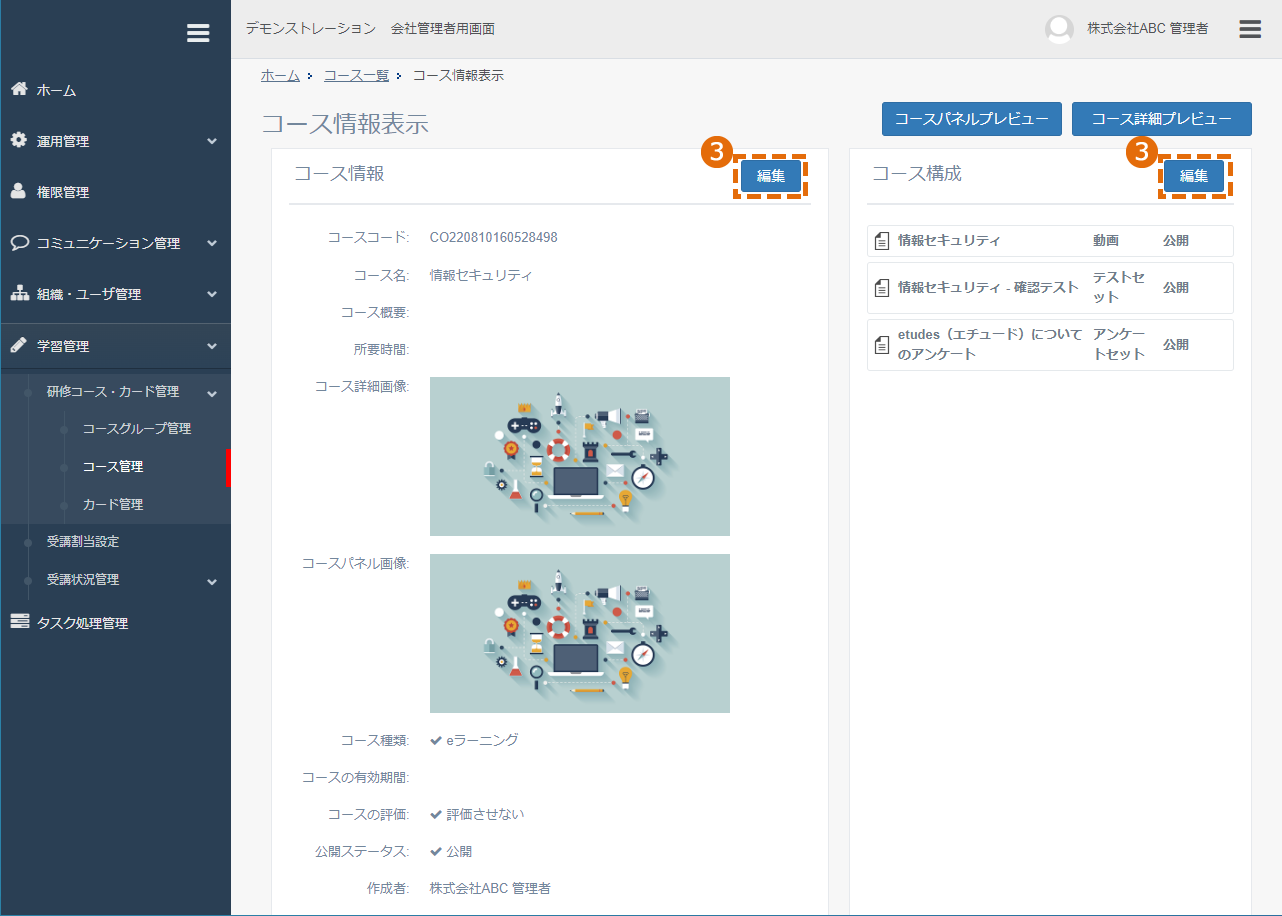Click 編集 button in コース情報 panel
This screenshot has width=1282, height=916.
click(771, 176)
